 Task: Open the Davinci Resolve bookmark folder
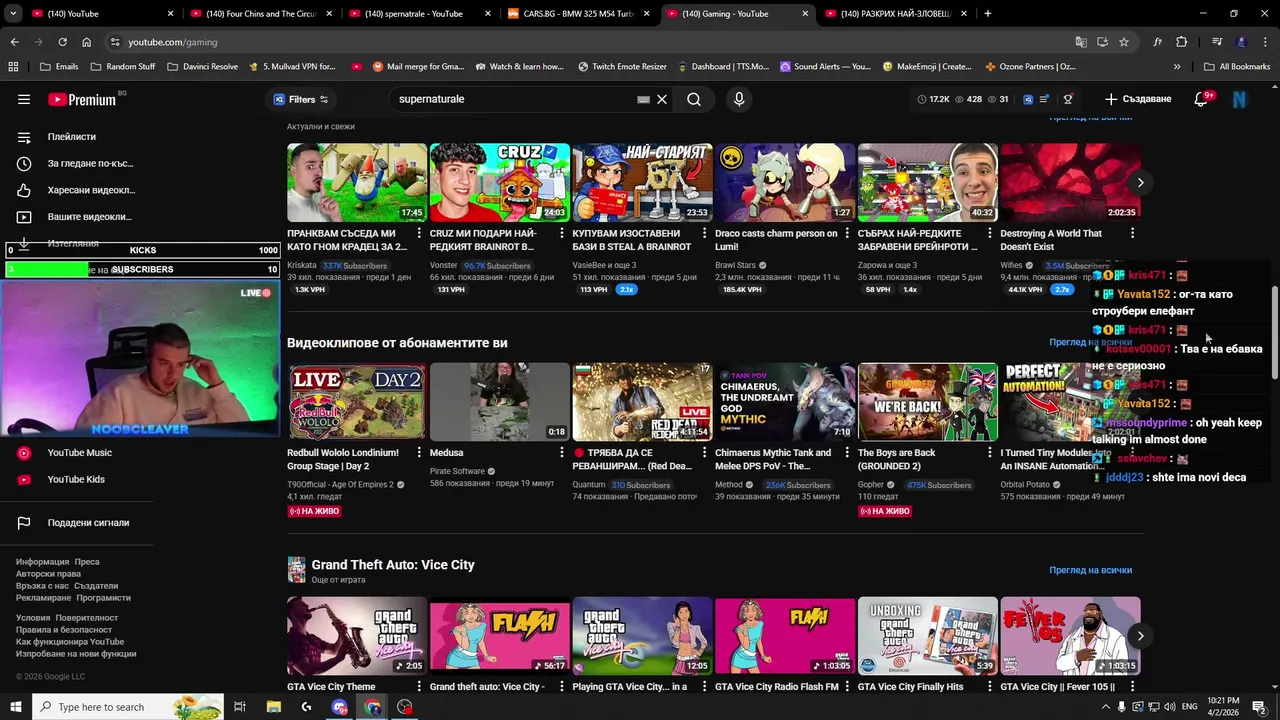(202, 67)
